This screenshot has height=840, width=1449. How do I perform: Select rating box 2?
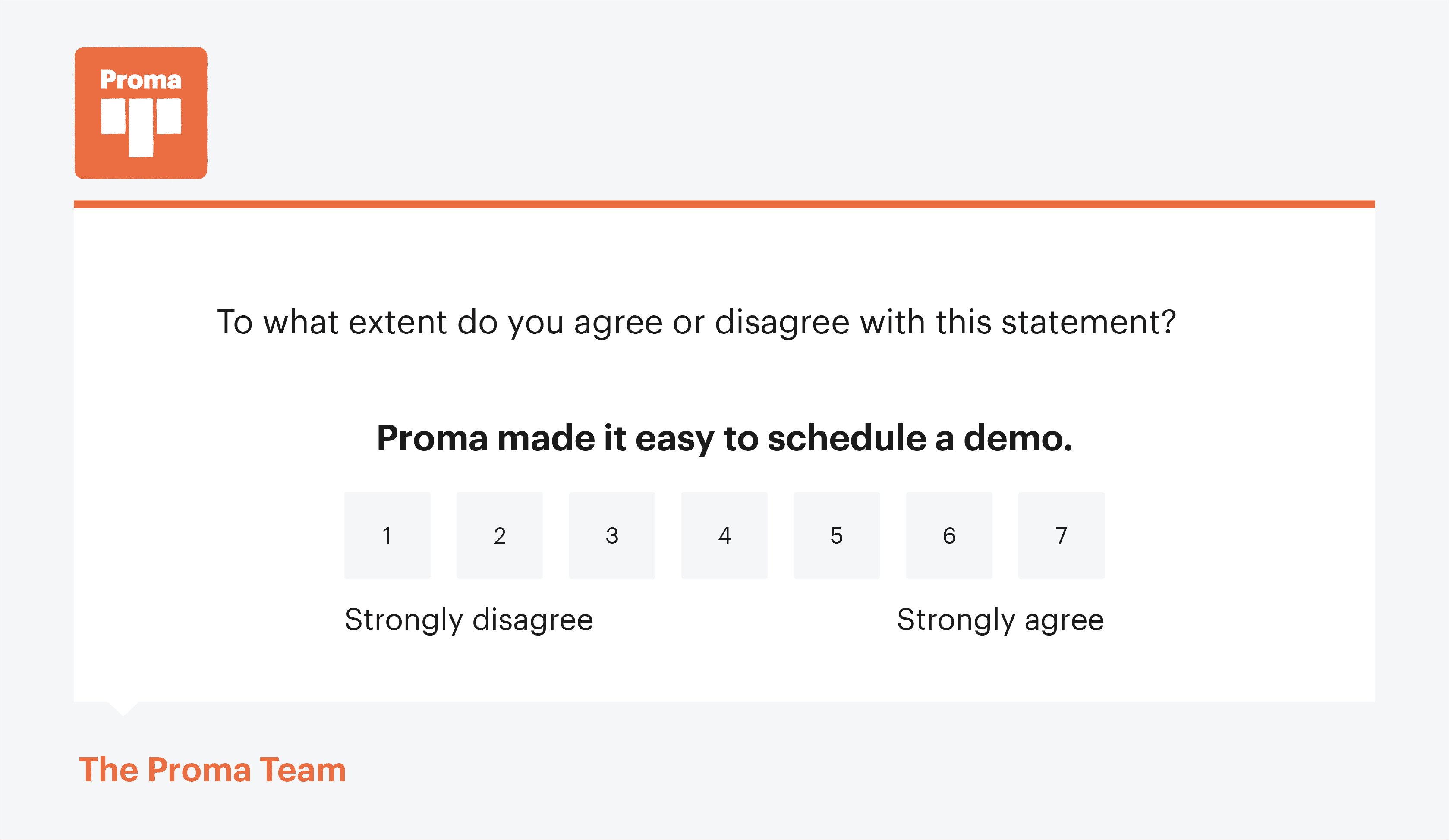(499, 536)
